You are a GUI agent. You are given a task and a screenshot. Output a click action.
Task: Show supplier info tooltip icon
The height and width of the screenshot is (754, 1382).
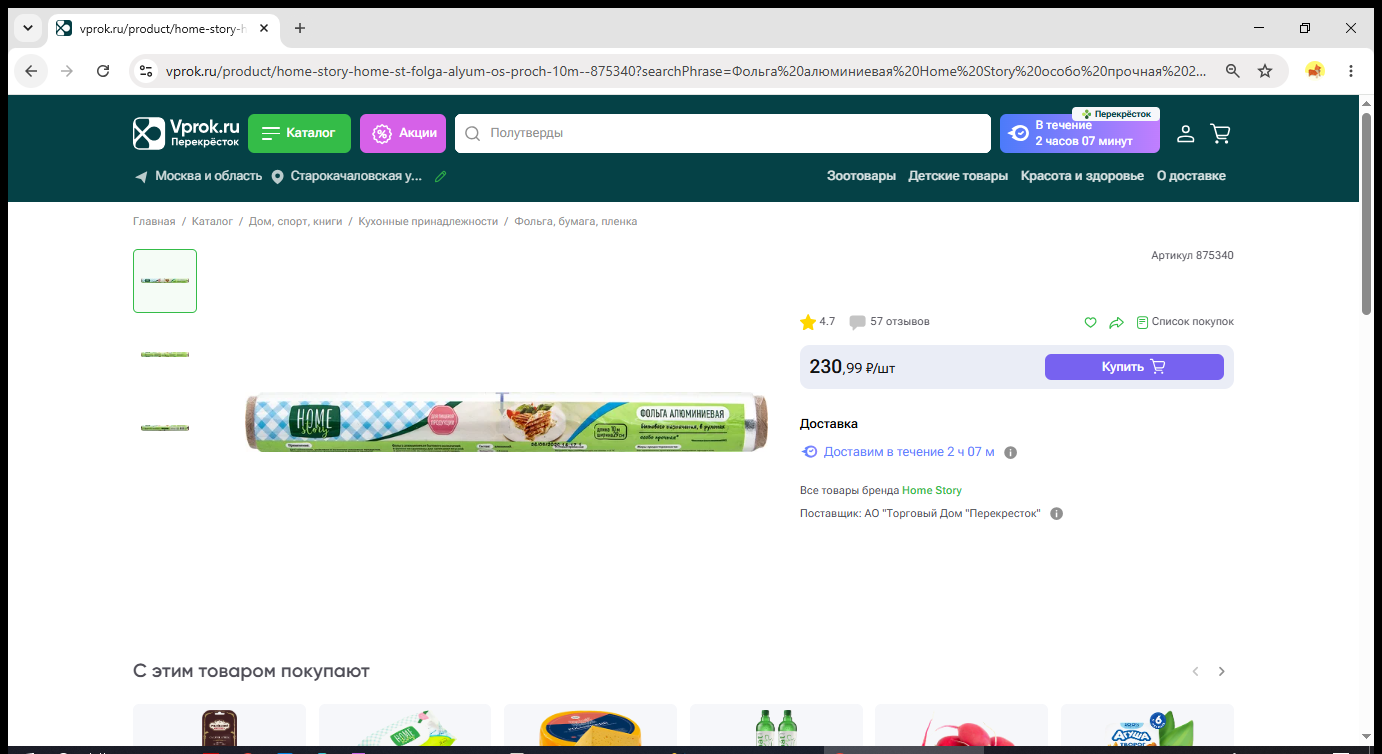[1057, 514]
